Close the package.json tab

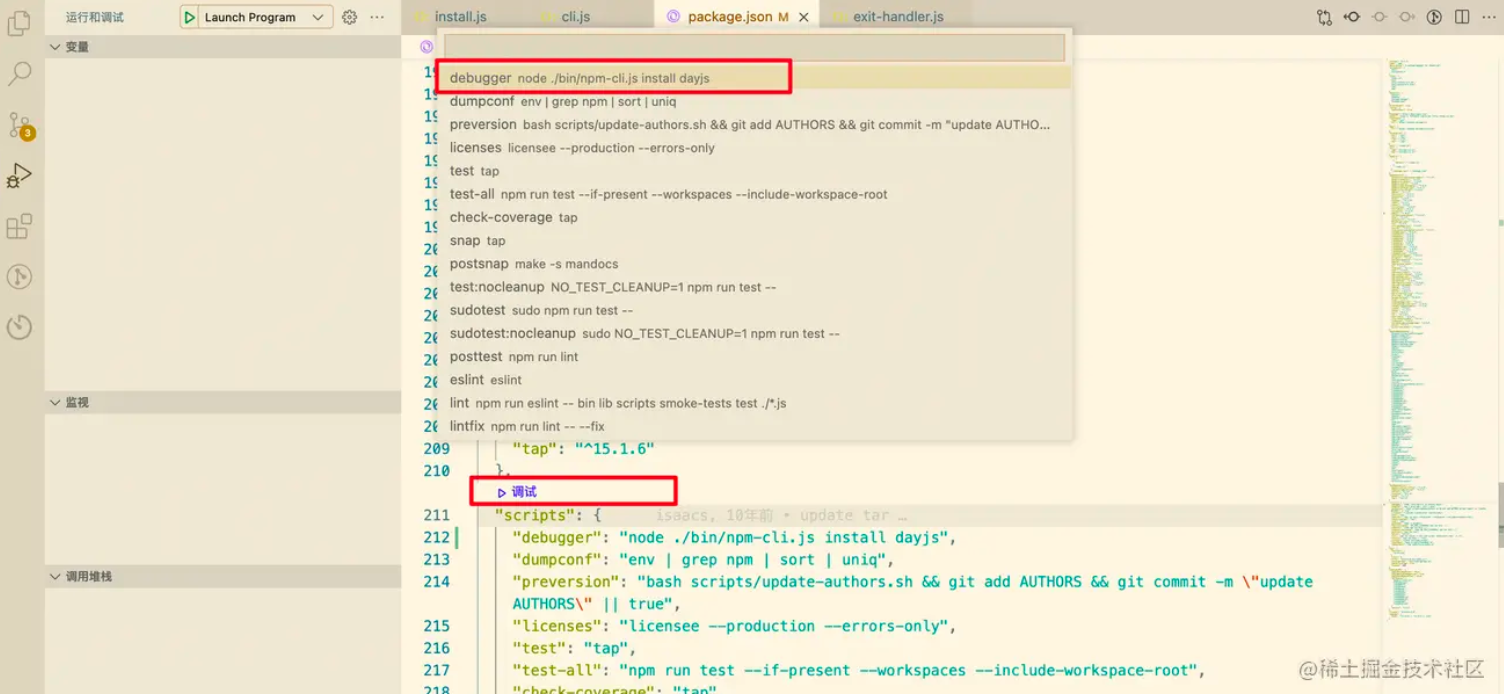[x=803, y=17]
